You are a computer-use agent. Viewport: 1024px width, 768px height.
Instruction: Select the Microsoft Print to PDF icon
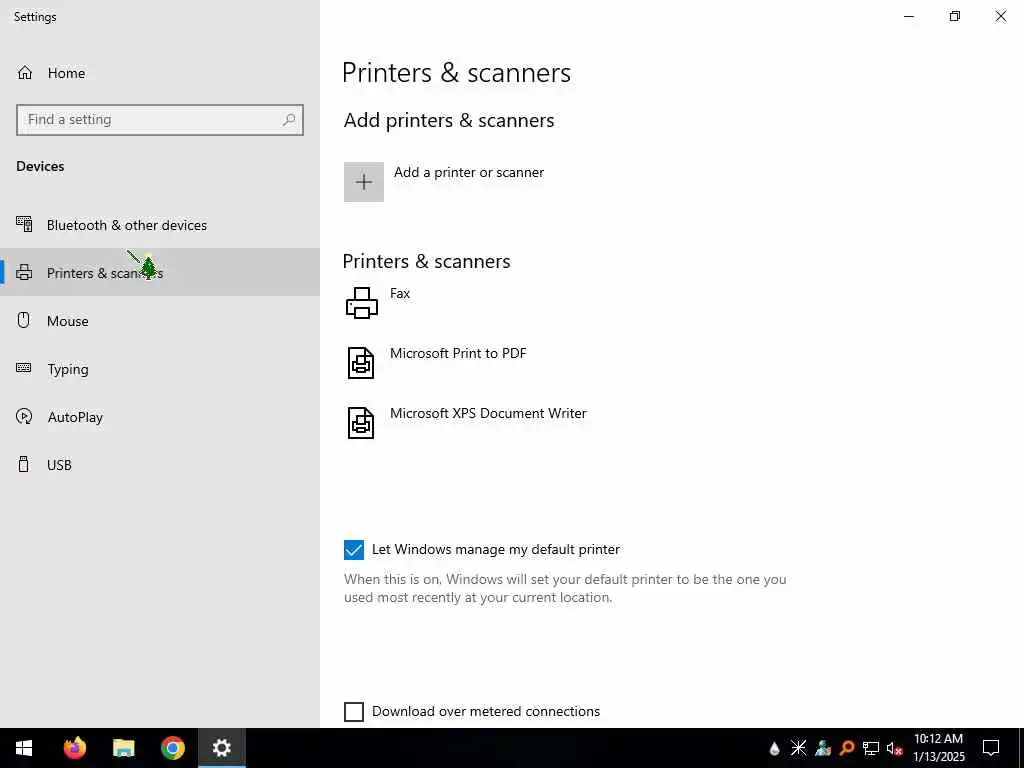360,362
